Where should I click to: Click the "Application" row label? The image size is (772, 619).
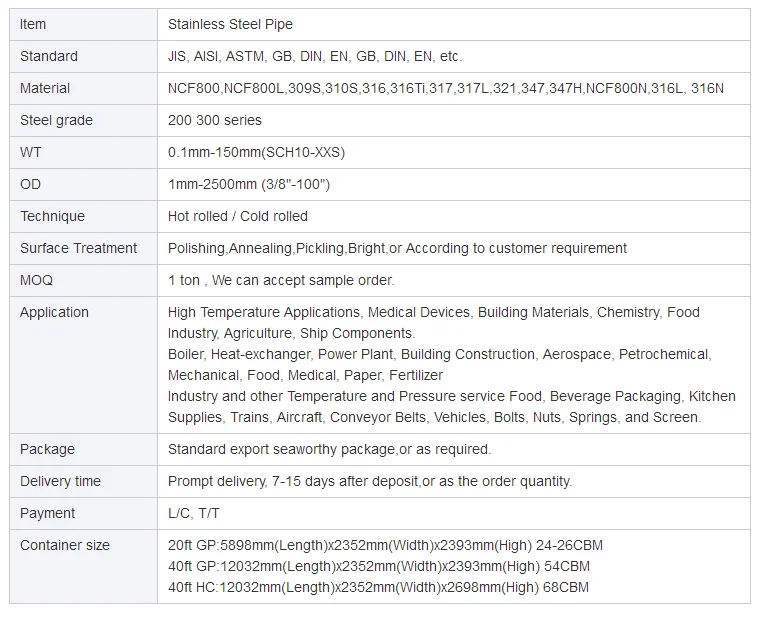click(54, 312)
